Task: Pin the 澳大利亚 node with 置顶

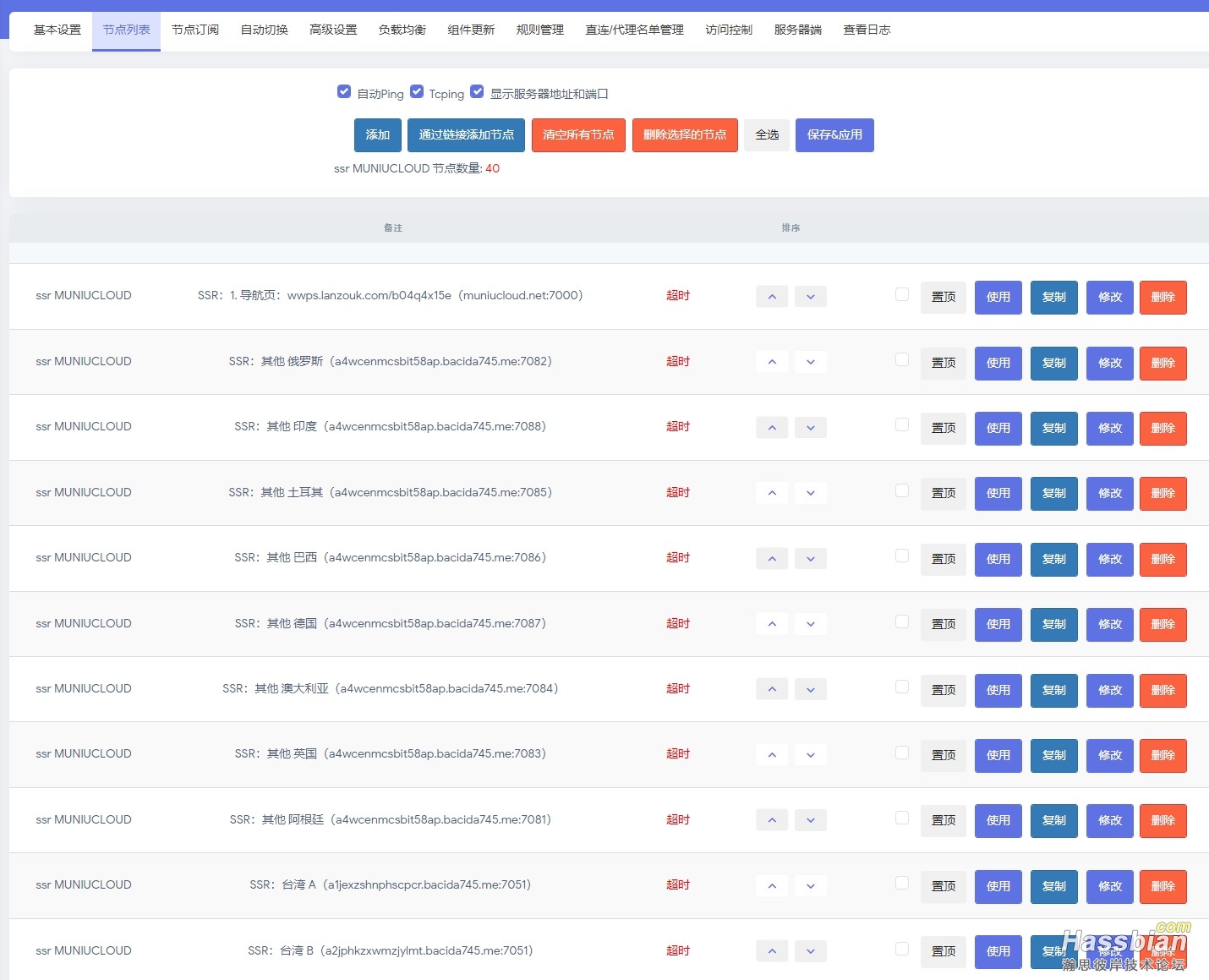Action: point(944,690)
